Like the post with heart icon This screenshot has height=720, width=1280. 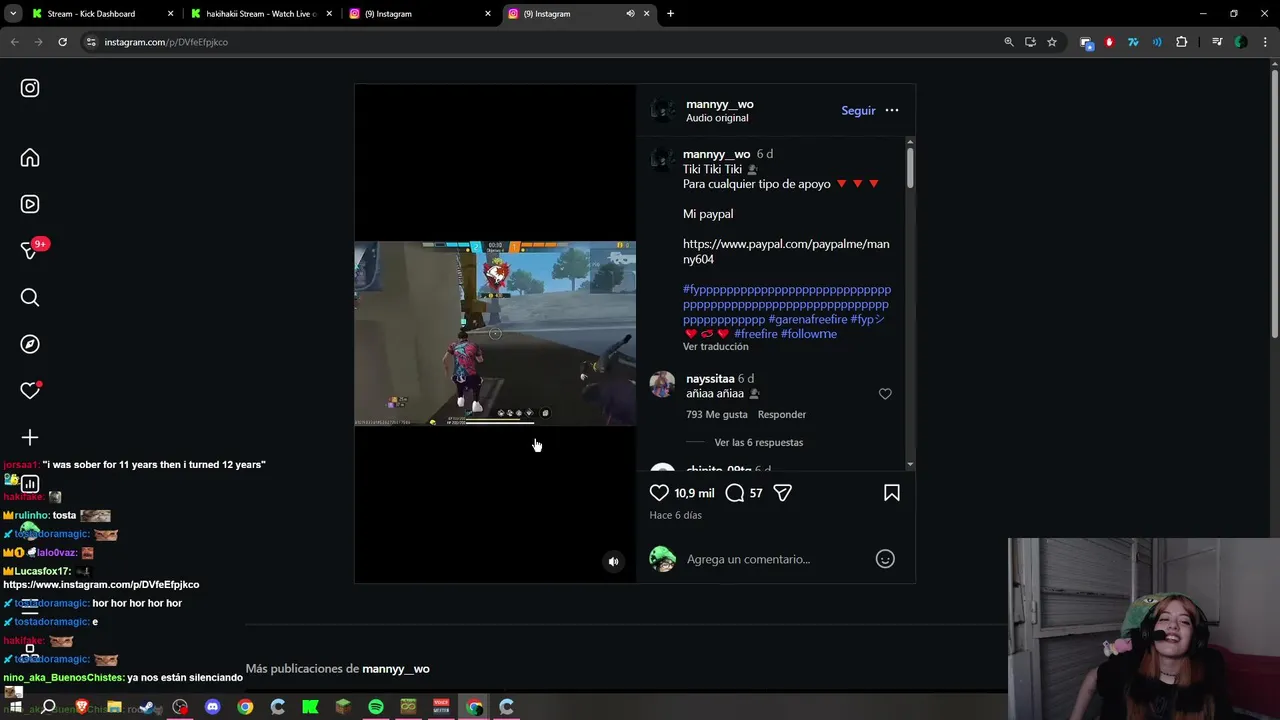tap(659, 493)
